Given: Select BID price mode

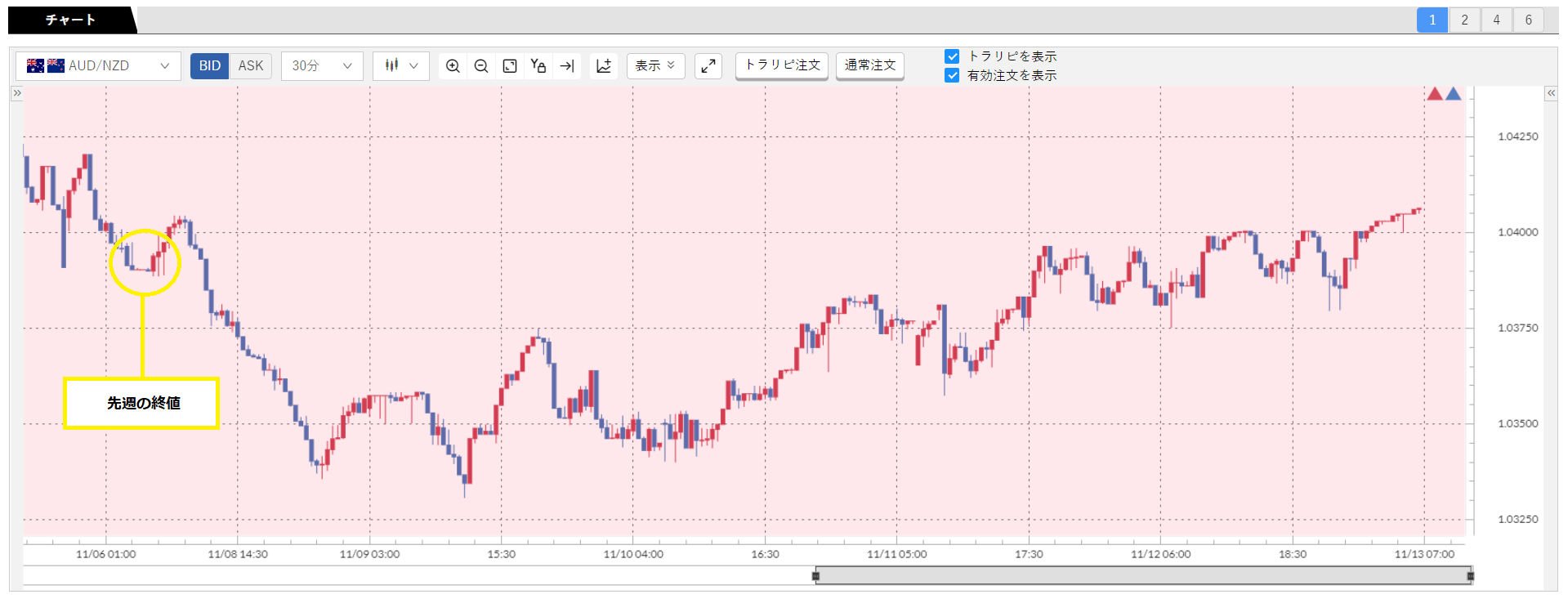Looking at the screenshot, I should [210, 66].
